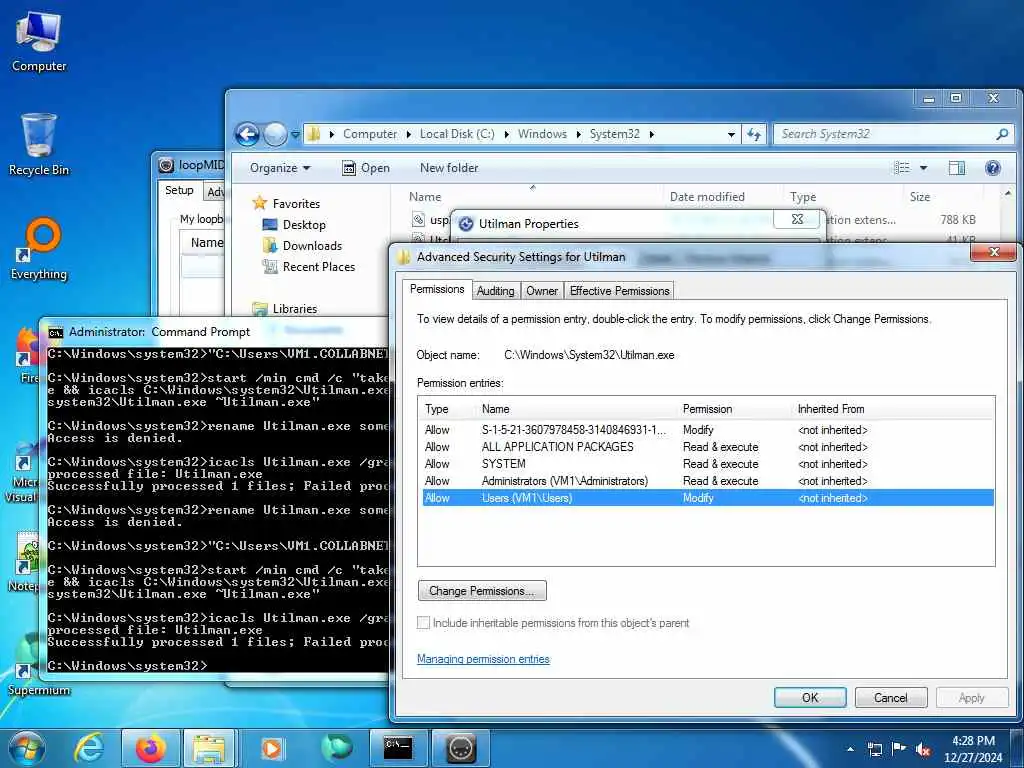Switch to Command Prompt taskbar button
Image resolution: width=1024 pixels, height=768 pixels.
(x=398, y=748)
